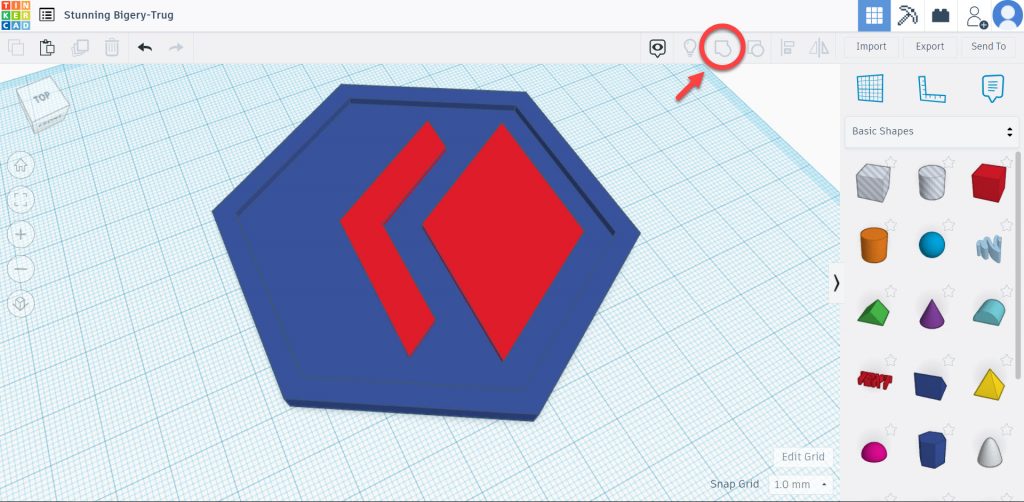The height and width of the screenshot is (502, 1024).
Task: Click the Group shapes icon
Action: pos(723,47)
